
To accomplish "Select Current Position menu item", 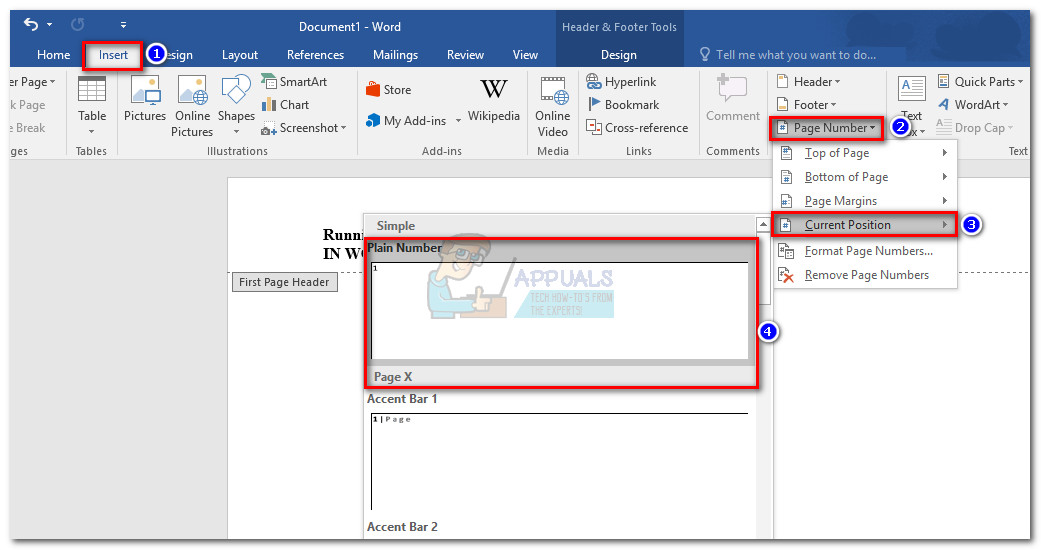I will click(865, 225).
